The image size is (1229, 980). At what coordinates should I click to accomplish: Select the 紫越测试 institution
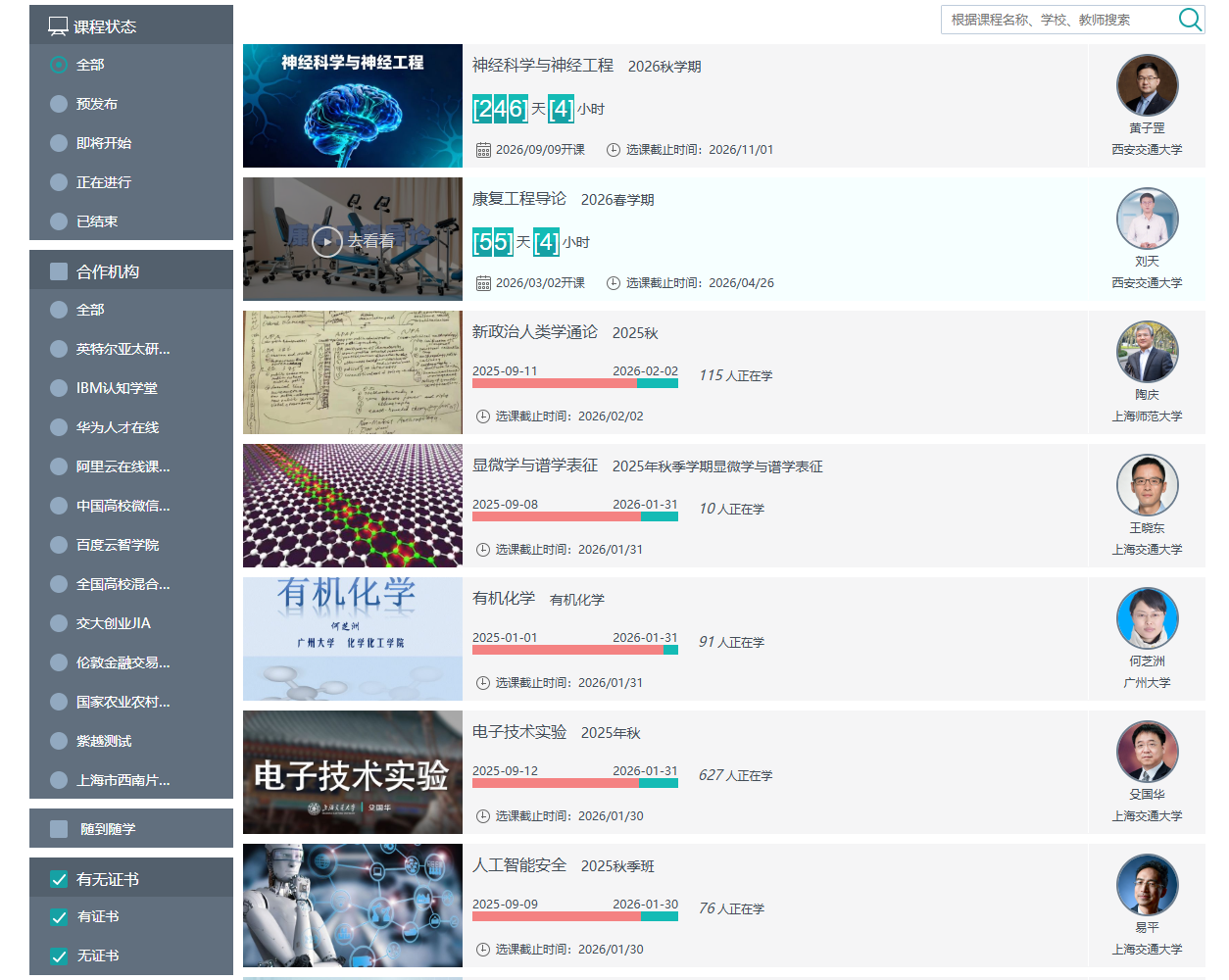click(x=59, y=741)
